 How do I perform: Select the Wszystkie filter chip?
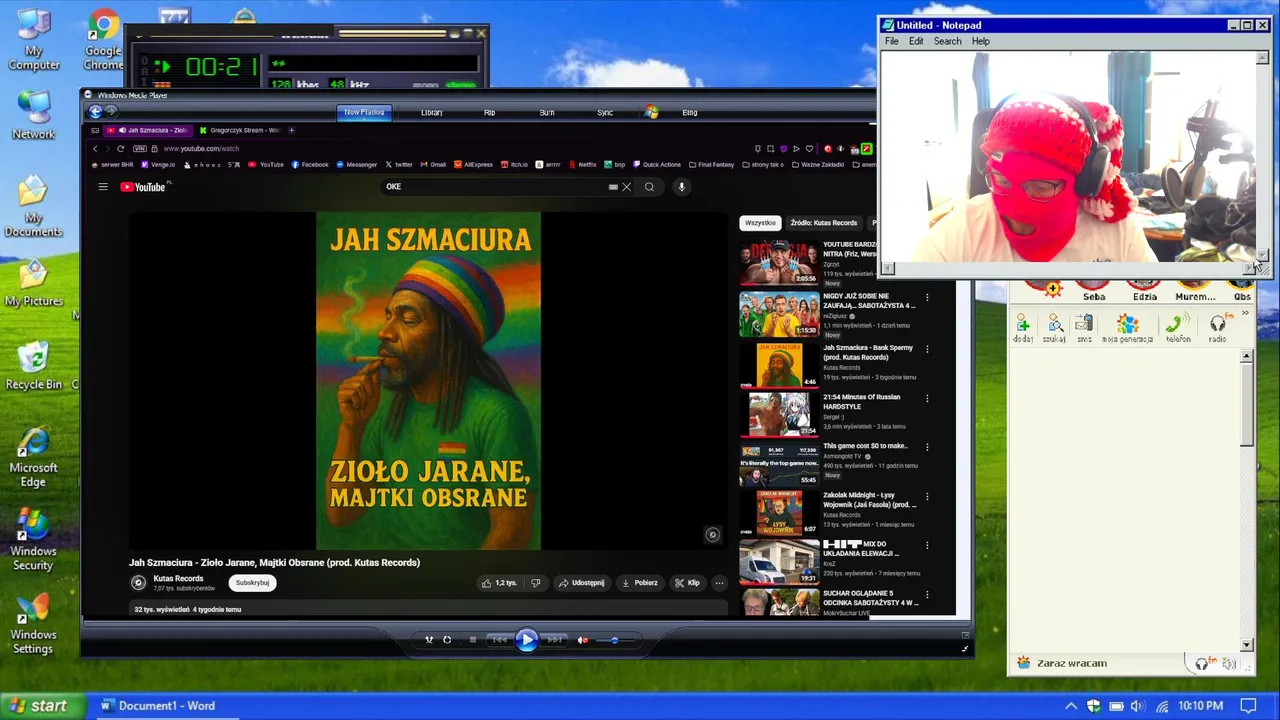(x=760, y=223)
